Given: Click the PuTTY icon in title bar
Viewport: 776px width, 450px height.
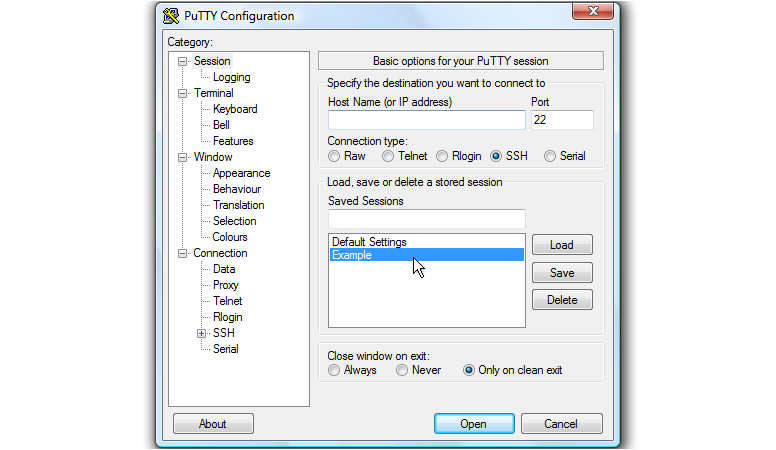Looking at the screenshot, I should (x=171, y=15).
